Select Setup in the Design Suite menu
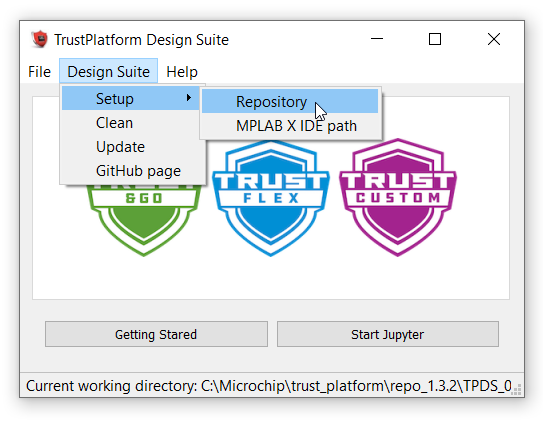 [x=130, y=99]
